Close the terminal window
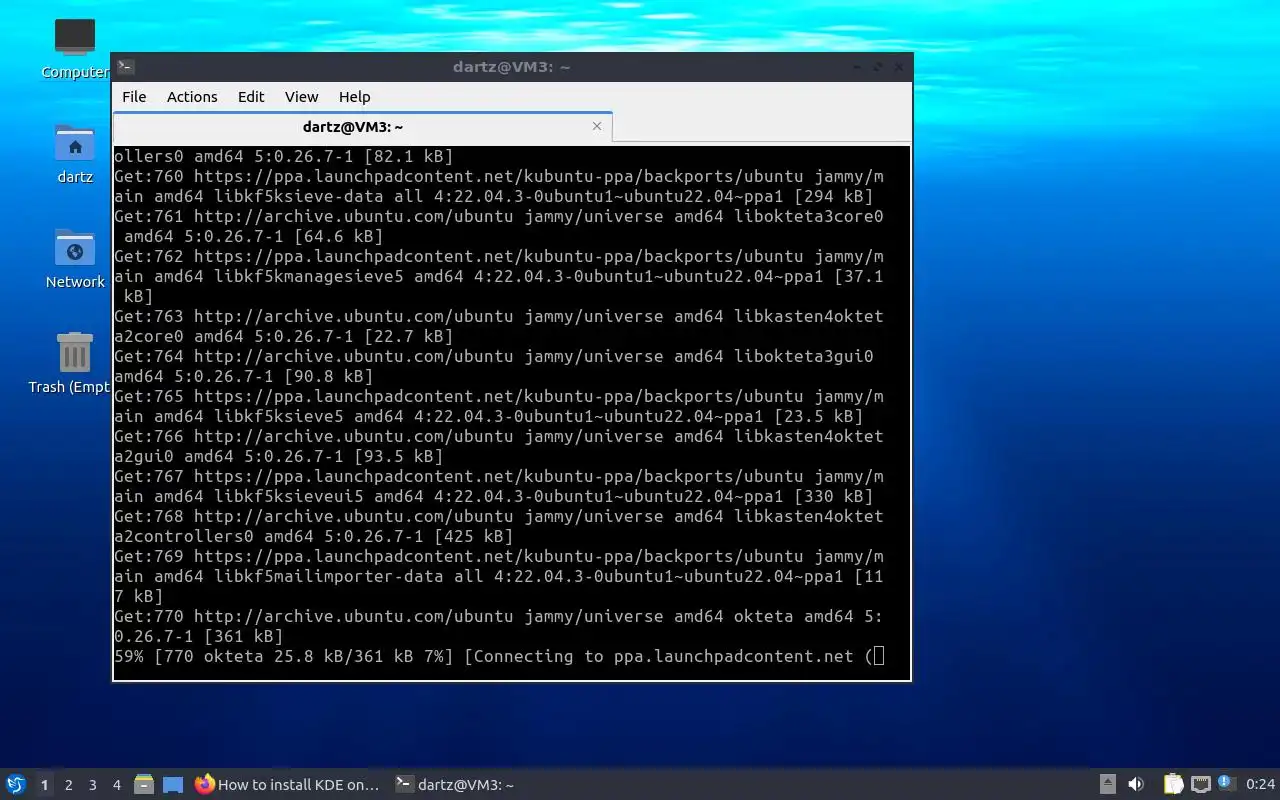Image resolution: width=1280 pixels, height=800 pixels. coord(899,67)
